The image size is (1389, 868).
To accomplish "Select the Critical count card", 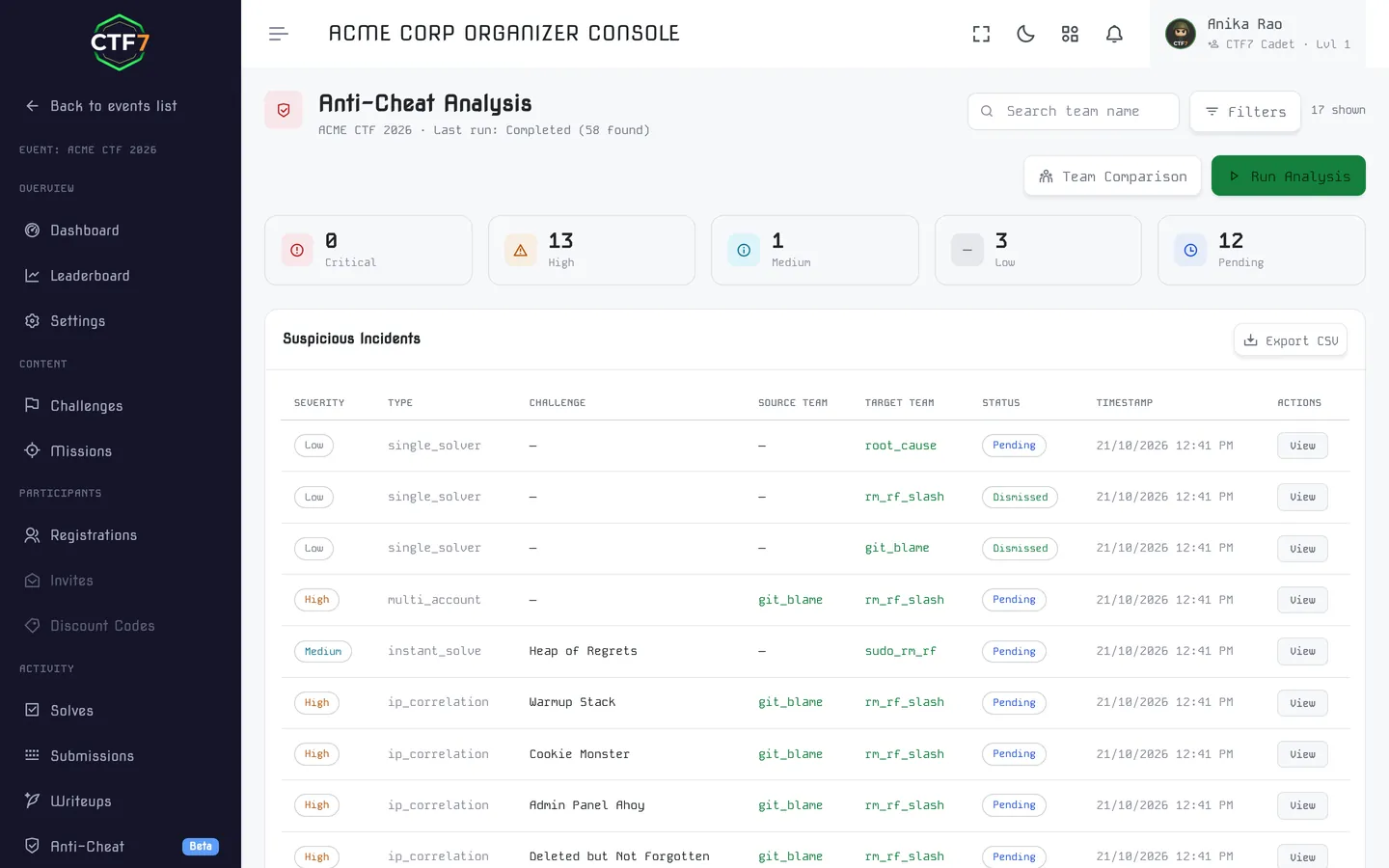I will point(368,250).
